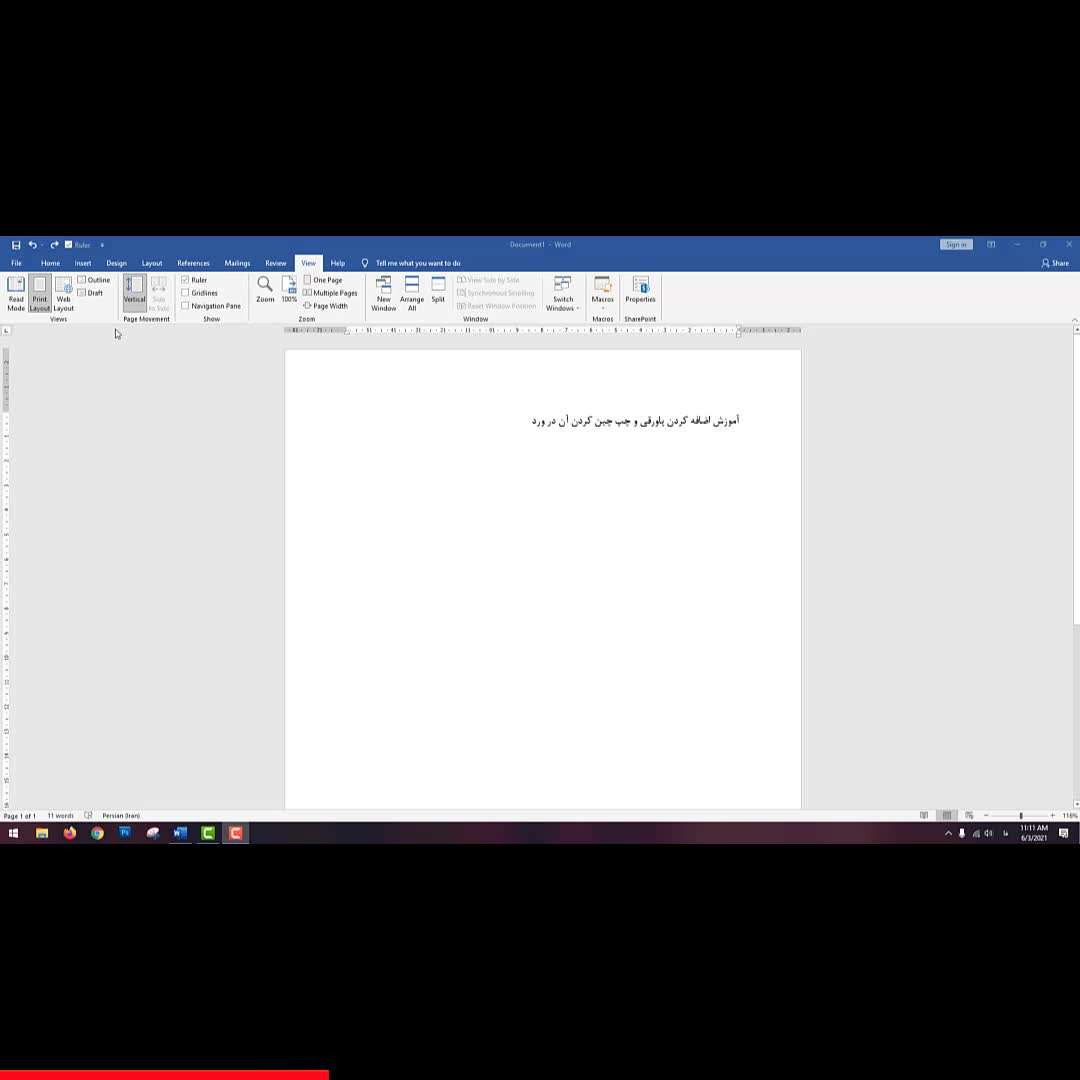The height and width of the screenshot is (1080, 1080).
Task: Click Arrange All windows
Action: pyautogui.click(x=412, y=293)
